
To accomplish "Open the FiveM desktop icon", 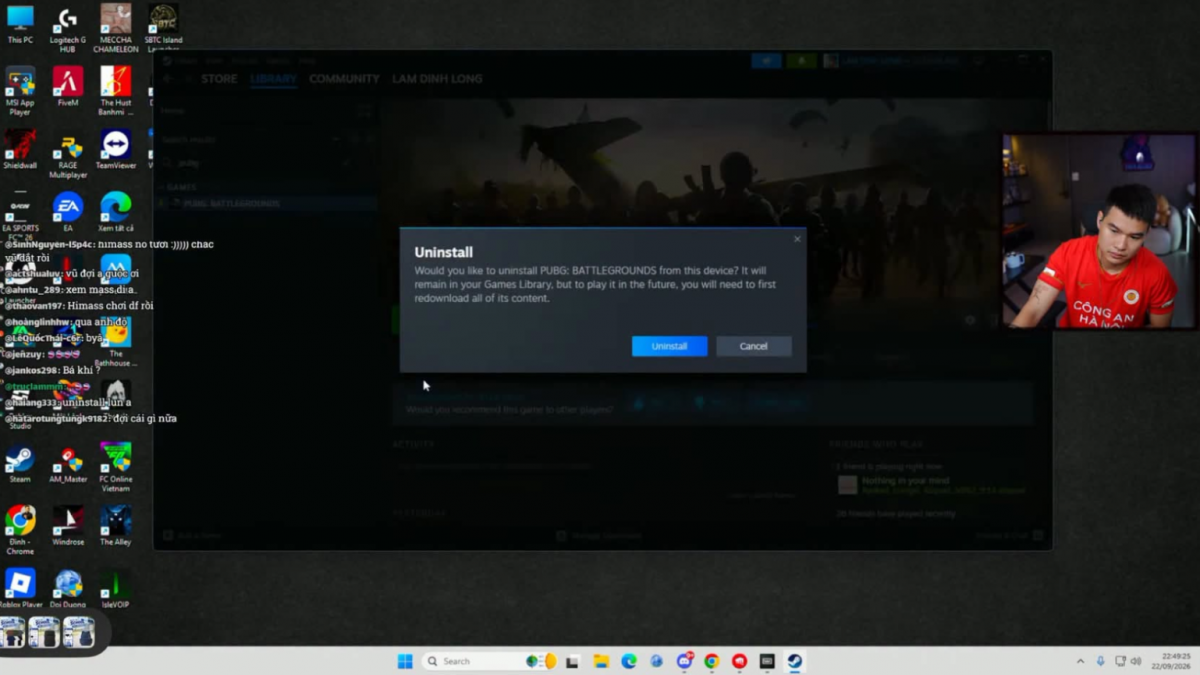I will tap(68, 87).
